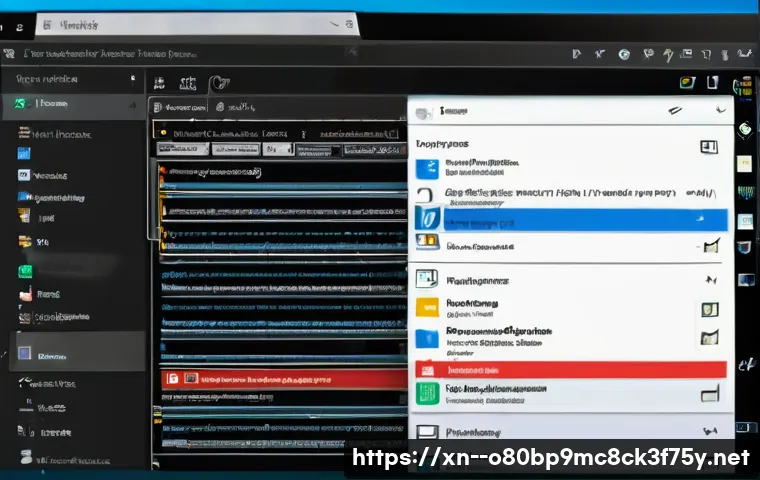Expand the second section heading arrow in the white panel

[711, 280]
